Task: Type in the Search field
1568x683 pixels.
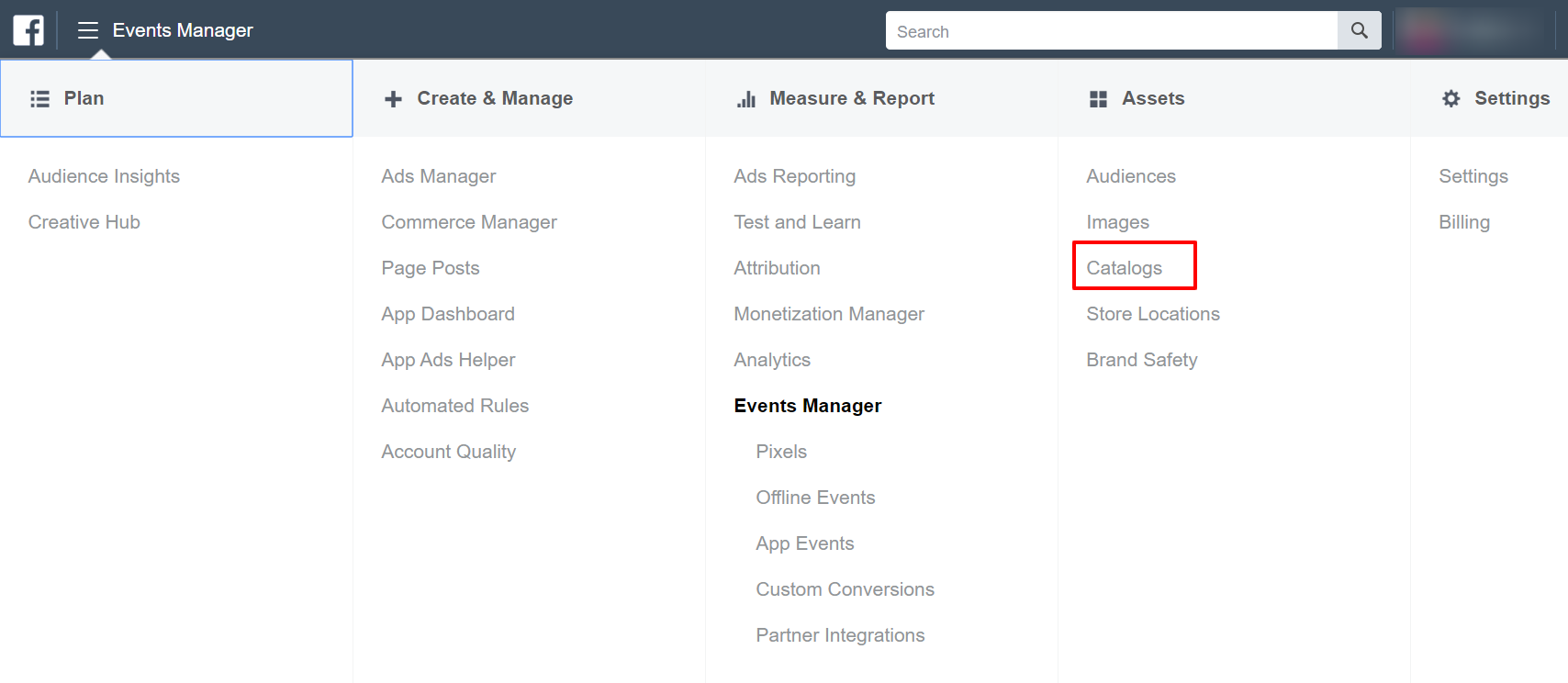Action: tap(1111, 31)
